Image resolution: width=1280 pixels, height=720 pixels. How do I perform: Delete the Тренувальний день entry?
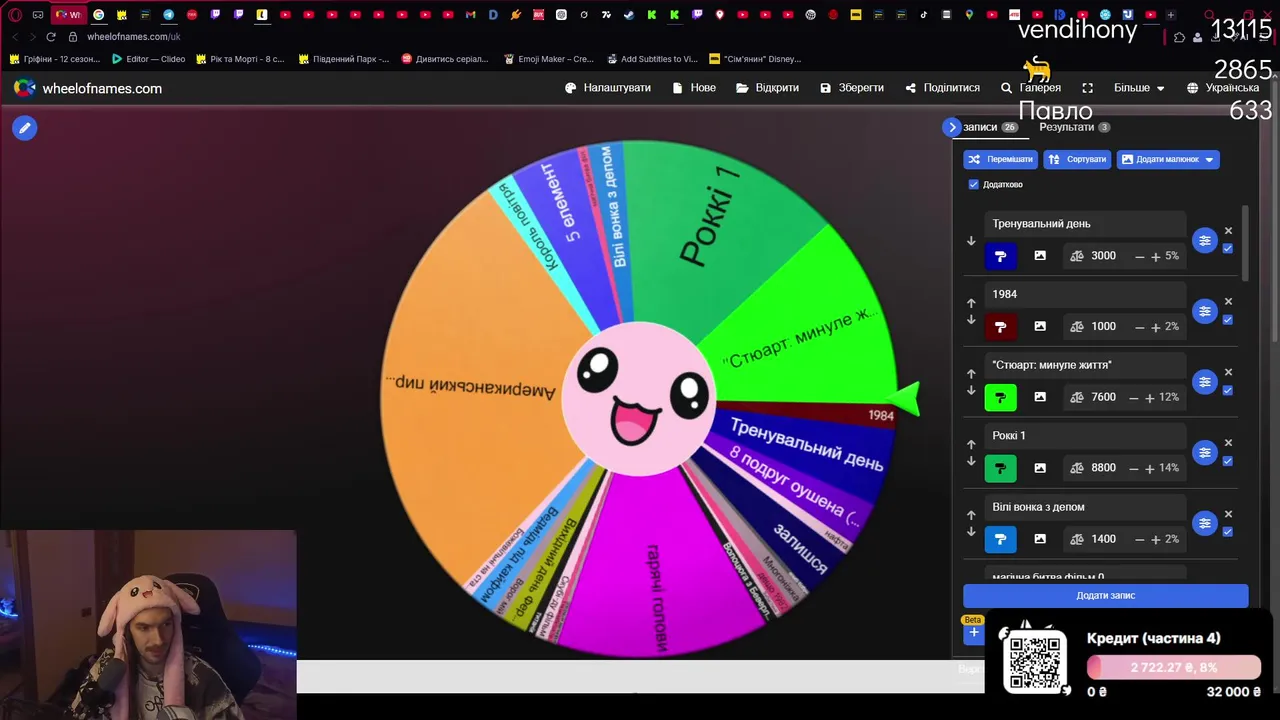(1228, 231)
